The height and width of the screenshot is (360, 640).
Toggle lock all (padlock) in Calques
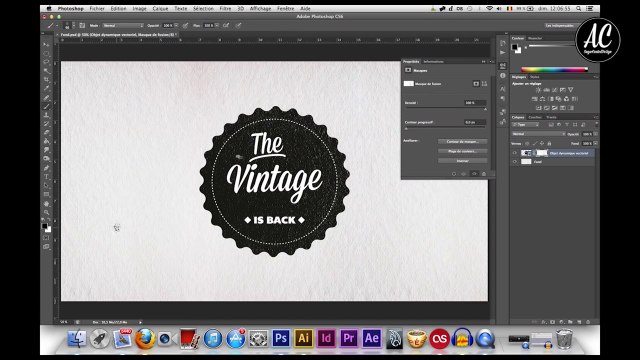click(549, 144)
